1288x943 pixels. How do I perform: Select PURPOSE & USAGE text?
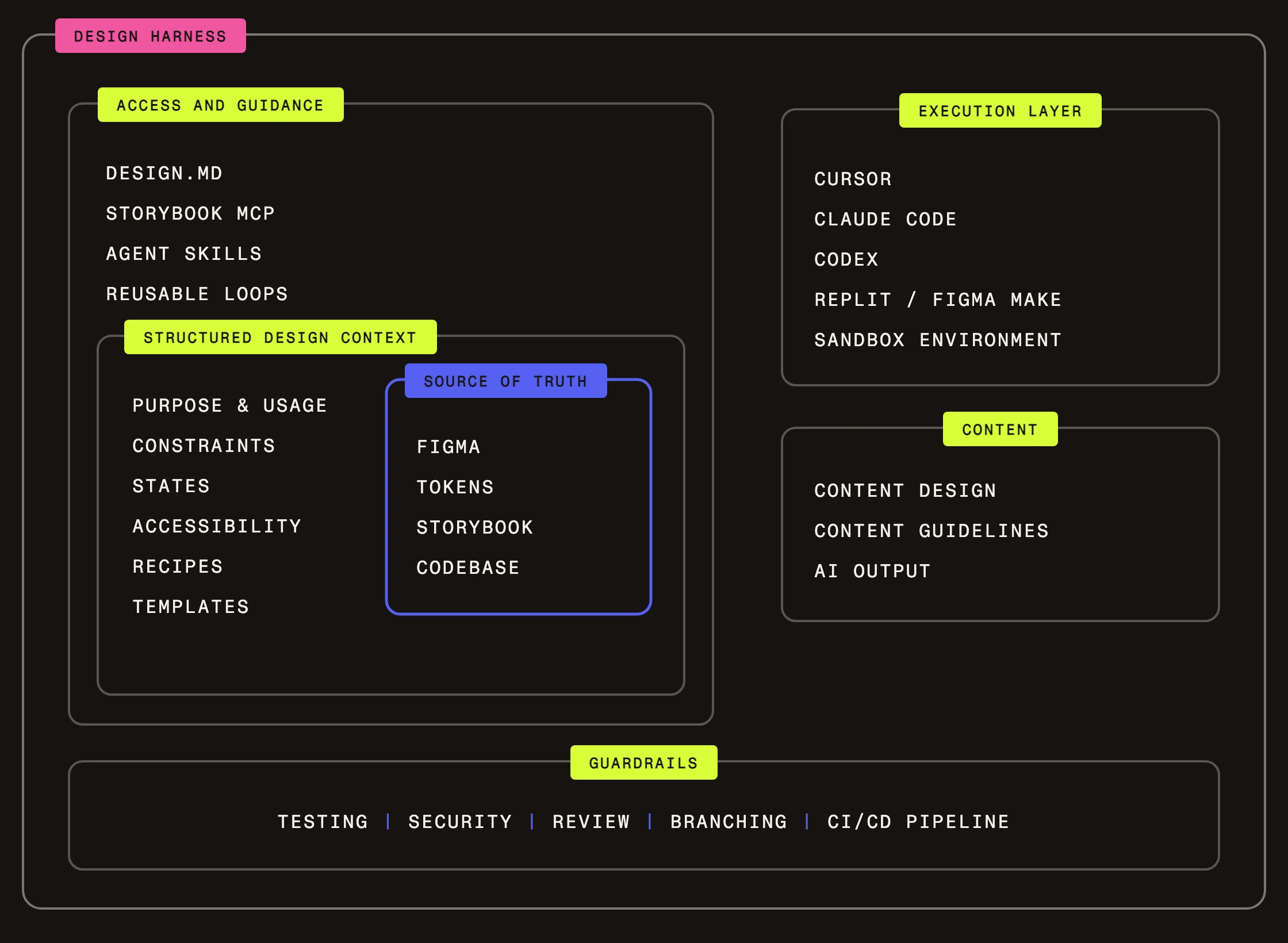pyautogui.click(x=230, y=405)
